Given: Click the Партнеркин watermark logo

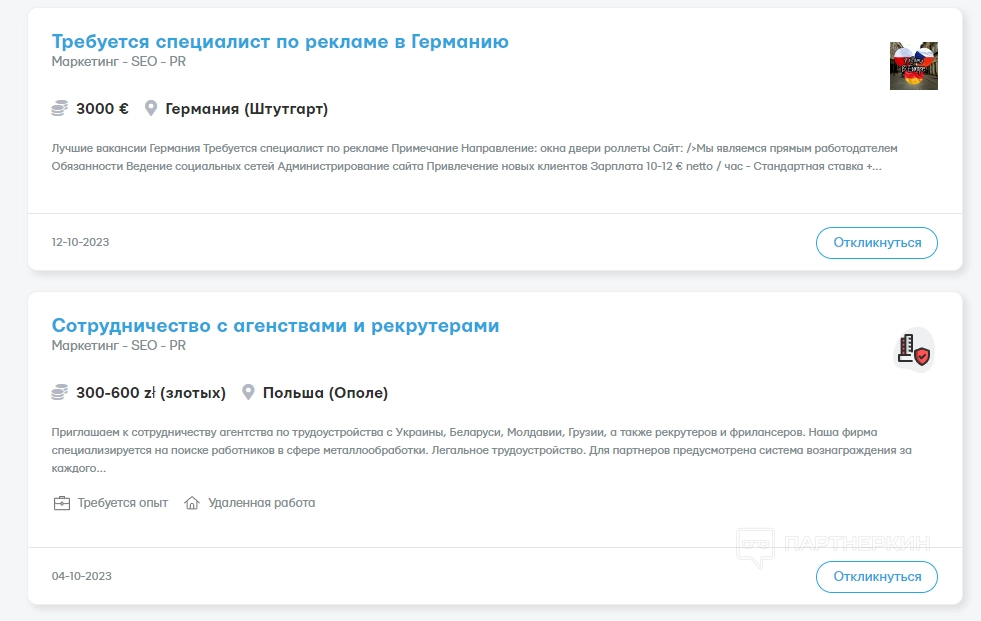Looking at the screenshot, I should click(833, 545).
